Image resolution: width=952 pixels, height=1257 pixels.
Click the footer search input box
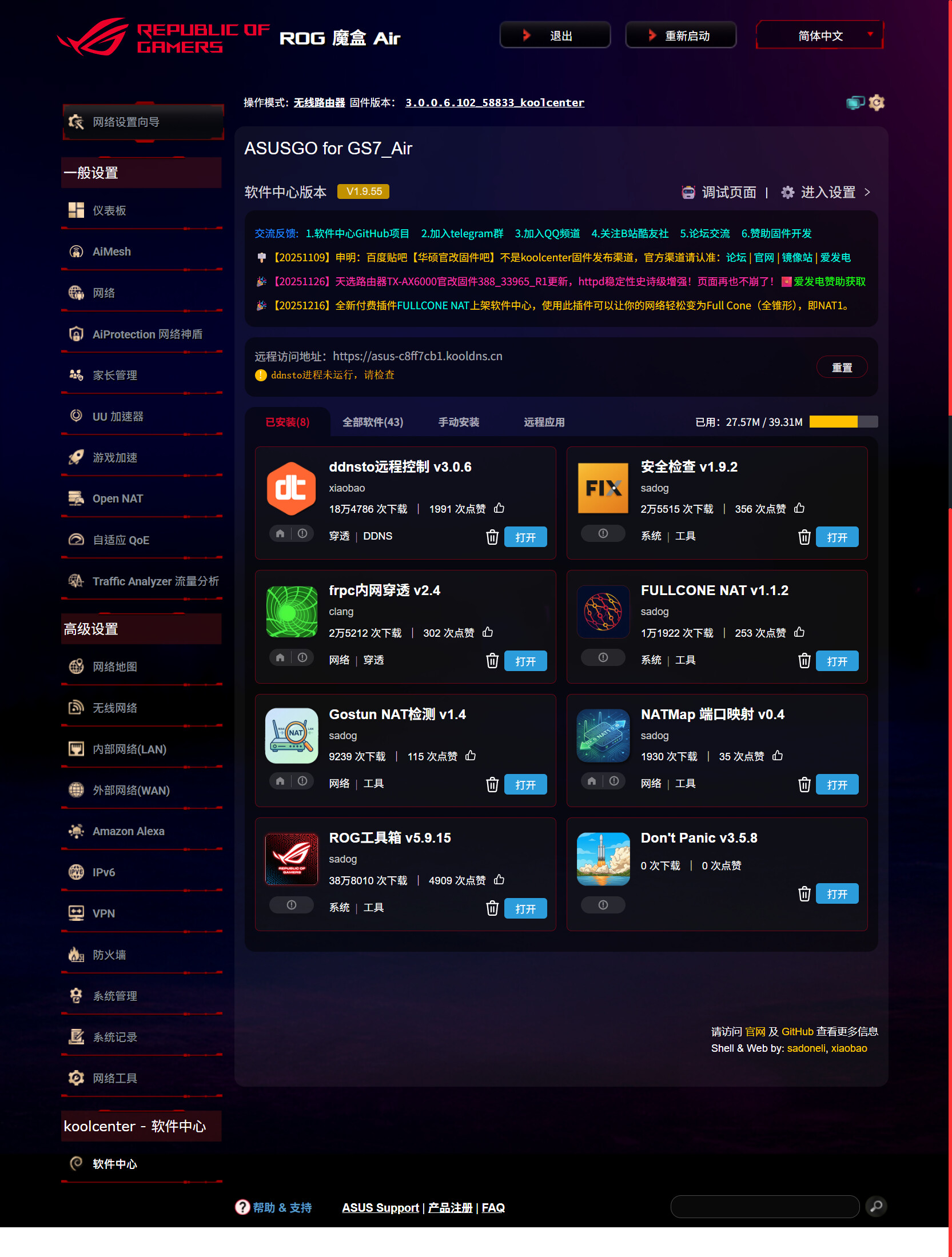(765, 1206)
